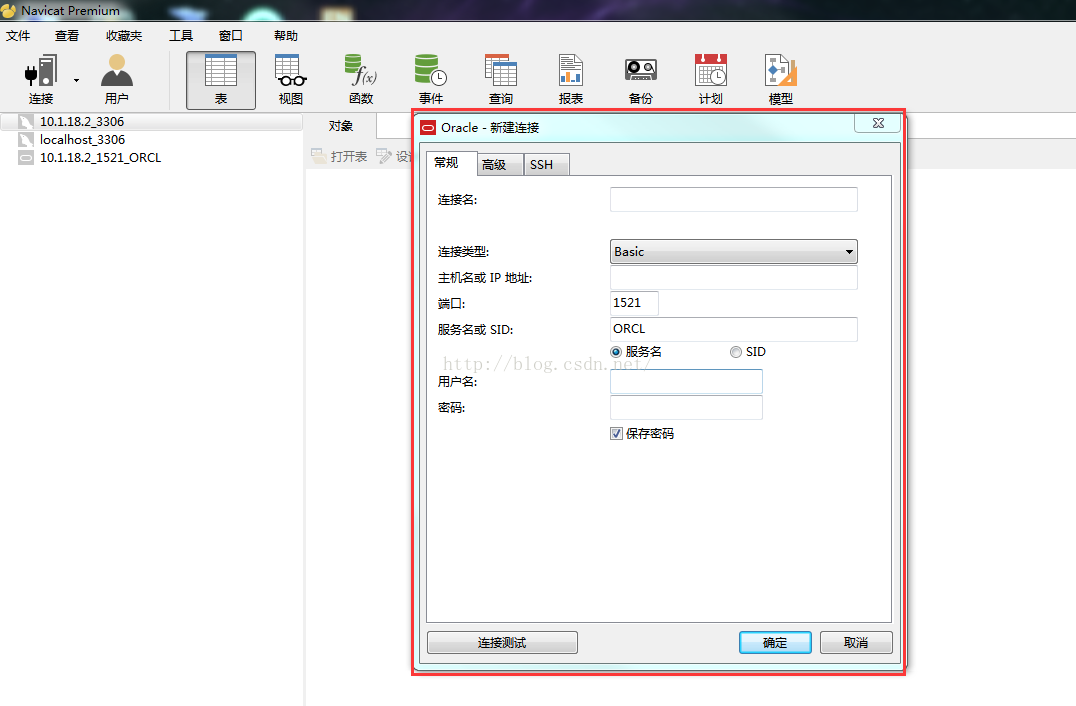Open the 帮助 menu
The height and width of the screenshot is (706, 1076).
tap(285, 36)
